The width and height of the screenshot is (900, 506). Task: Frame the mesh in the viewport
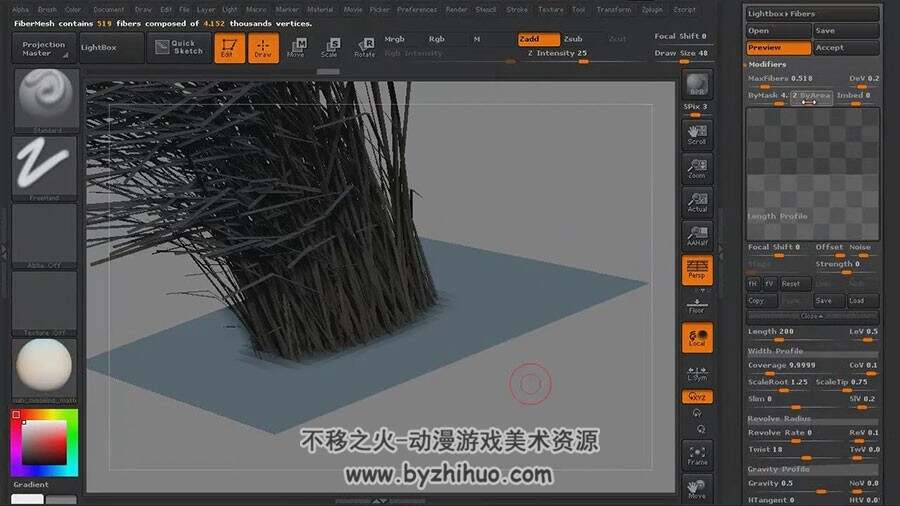pos(697,456)
